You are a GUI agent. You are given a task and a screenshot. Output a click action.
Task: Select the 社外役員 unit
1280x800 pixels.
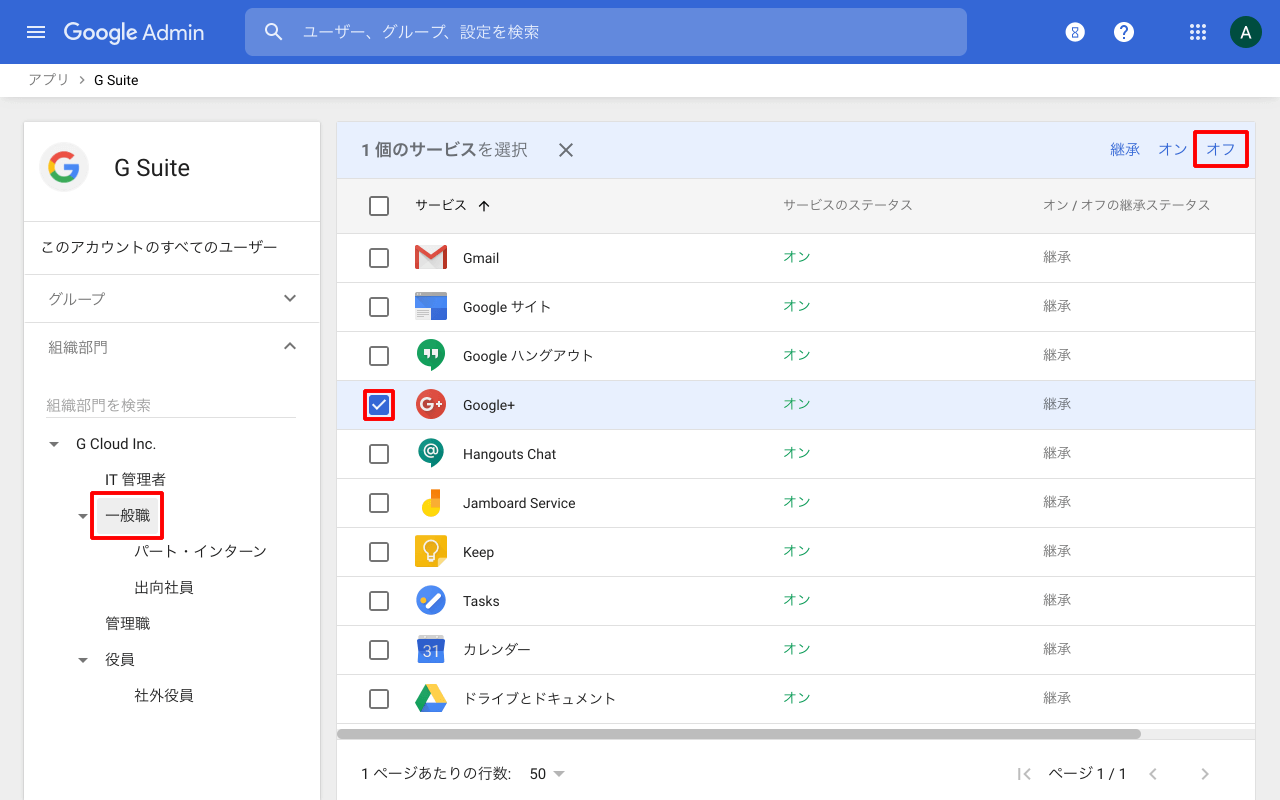tap(164, 696)
